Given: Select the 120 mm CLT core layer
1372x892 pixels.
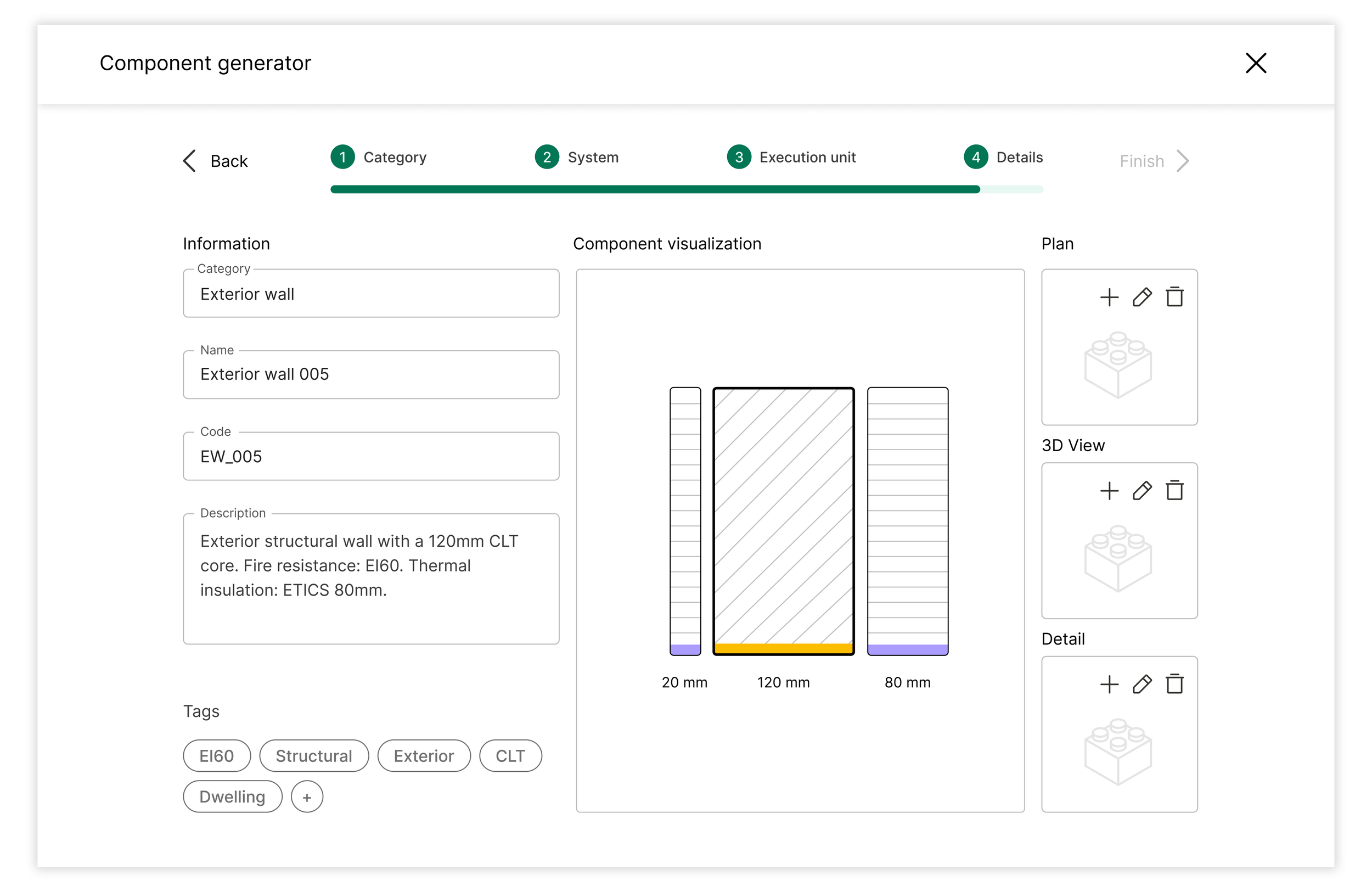Looking at the screenshot, I should (784, 522).
